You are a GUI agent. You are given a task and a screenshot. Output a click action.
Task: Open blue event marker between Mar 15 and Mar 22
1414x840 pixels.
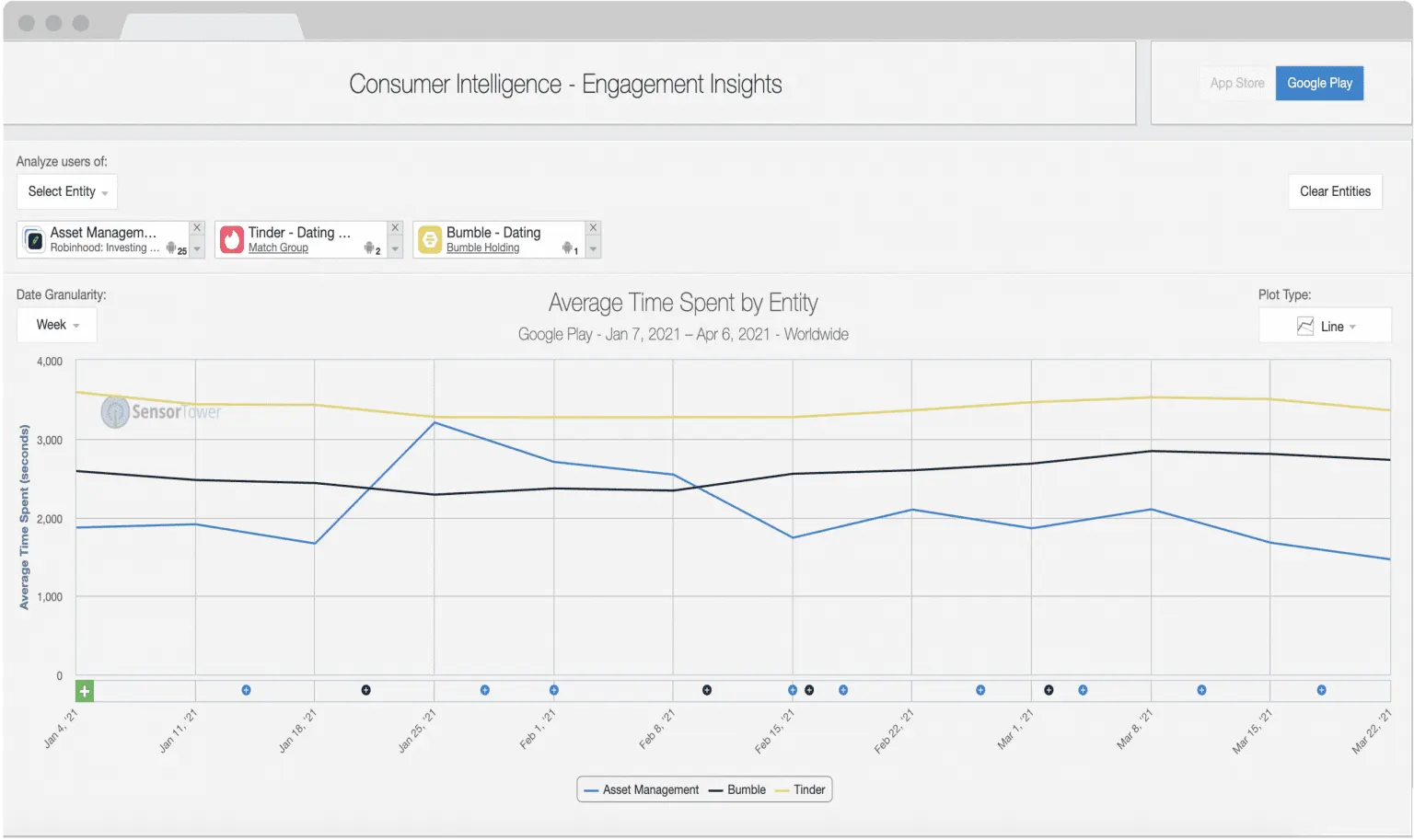click(1321, 690)
